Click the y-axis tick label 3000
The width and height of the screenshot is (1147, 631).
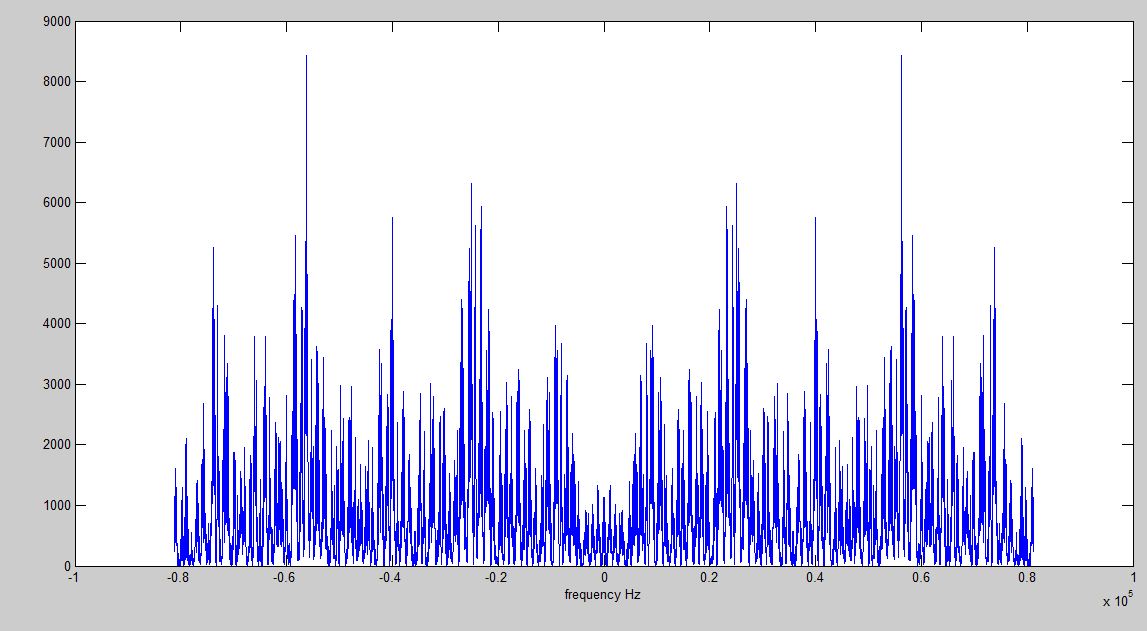click(x=57, y=385)
